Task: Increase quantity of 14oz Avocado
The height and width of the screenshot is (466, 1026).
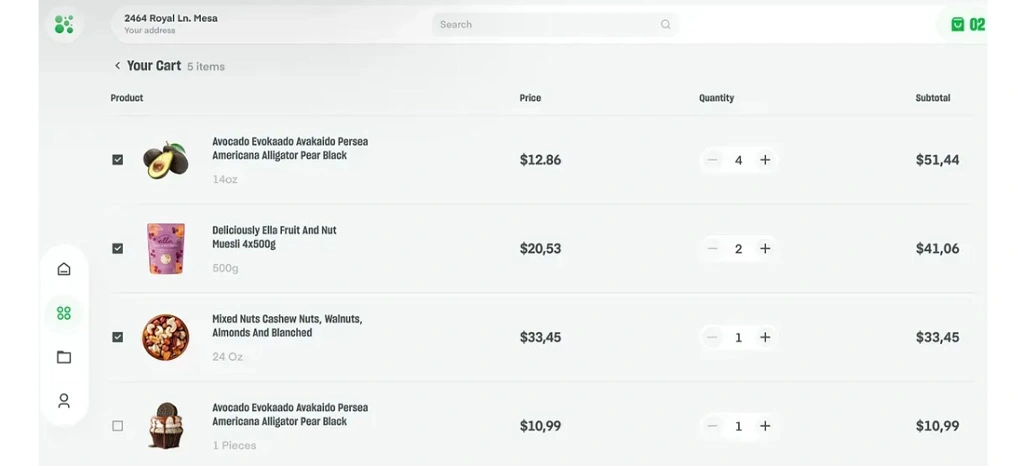Action: pos(765,160)
